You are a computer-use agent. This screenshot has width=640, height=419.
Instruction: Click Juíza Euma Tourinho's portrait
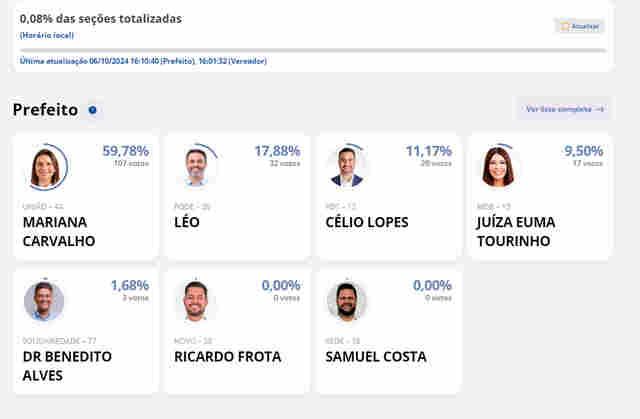498,167
